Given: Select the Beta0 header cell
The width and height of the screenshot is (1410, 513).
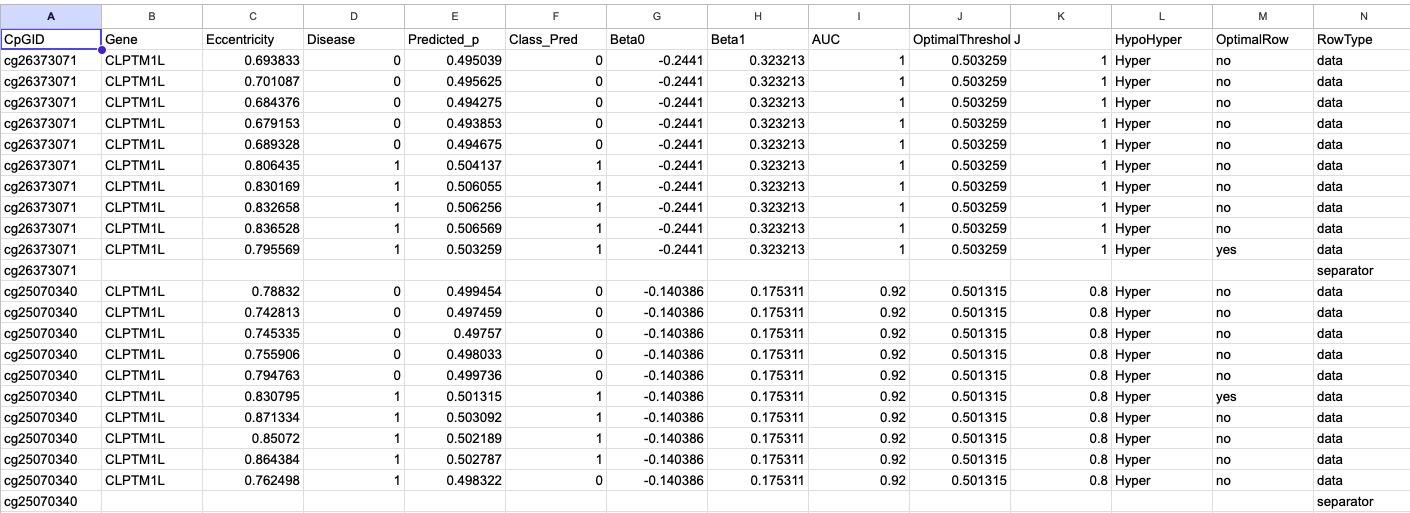Looking at the screenshot, I should coord(656,40).
